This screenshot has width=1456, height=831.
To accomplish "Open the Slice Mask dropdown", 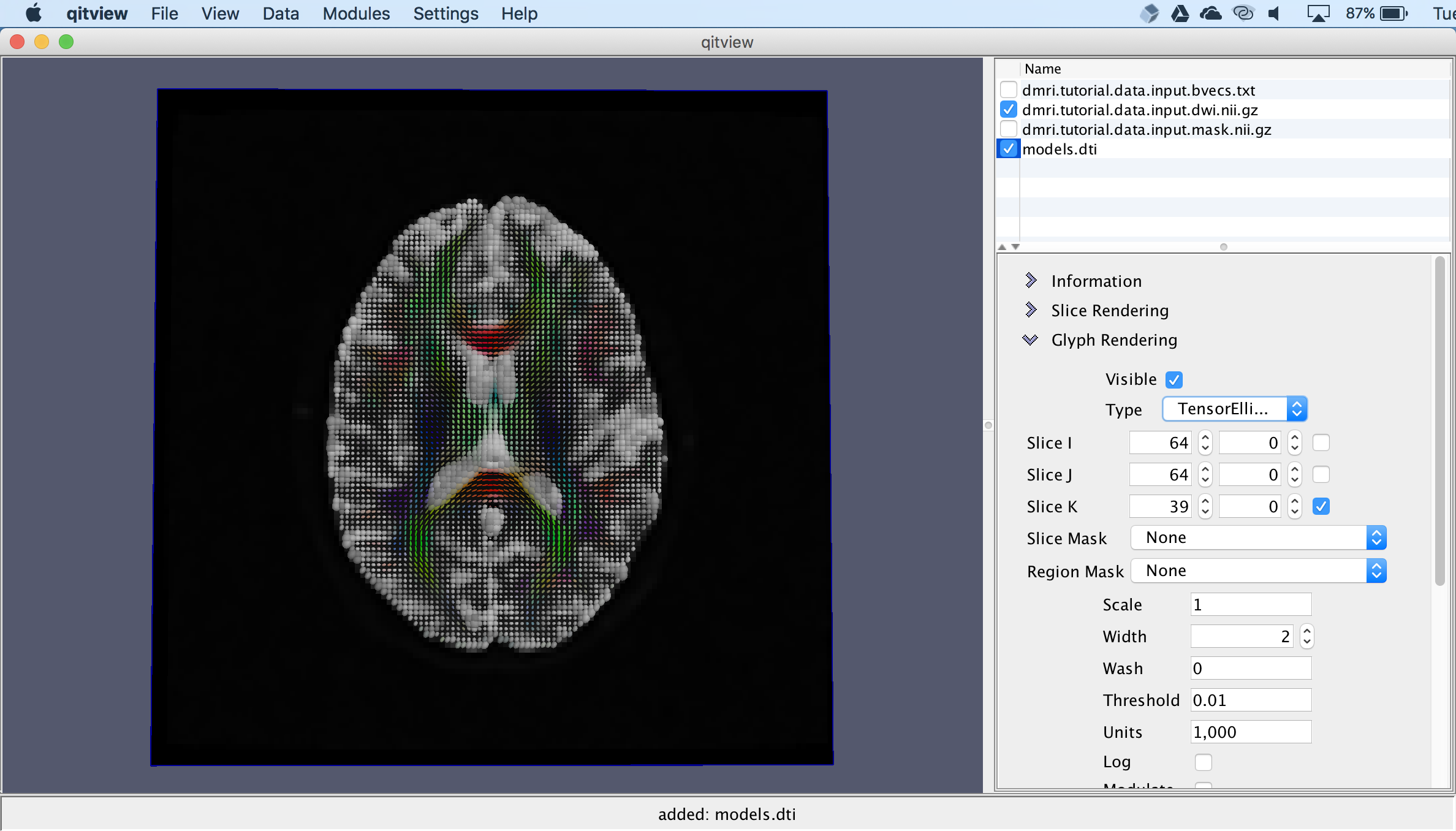I will pos(1258,538).
